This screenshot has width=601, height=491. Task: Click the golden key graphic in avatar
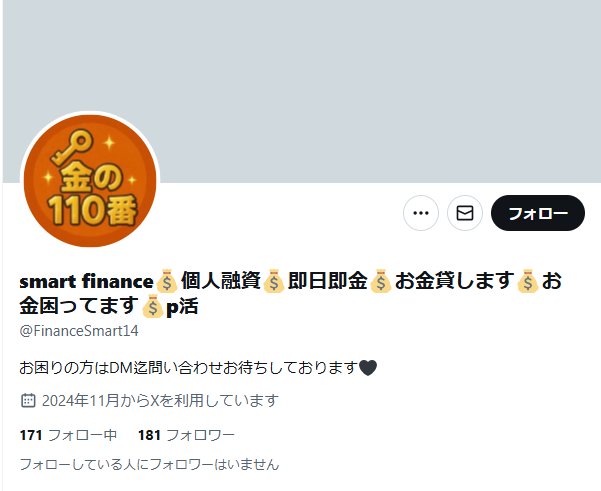click(72, 147)
